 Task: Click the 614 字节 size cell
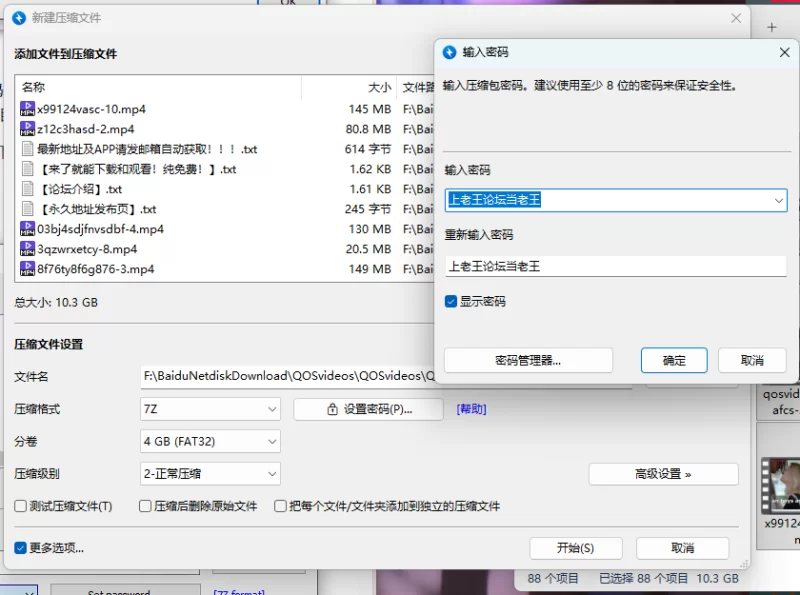click(368, 149)
